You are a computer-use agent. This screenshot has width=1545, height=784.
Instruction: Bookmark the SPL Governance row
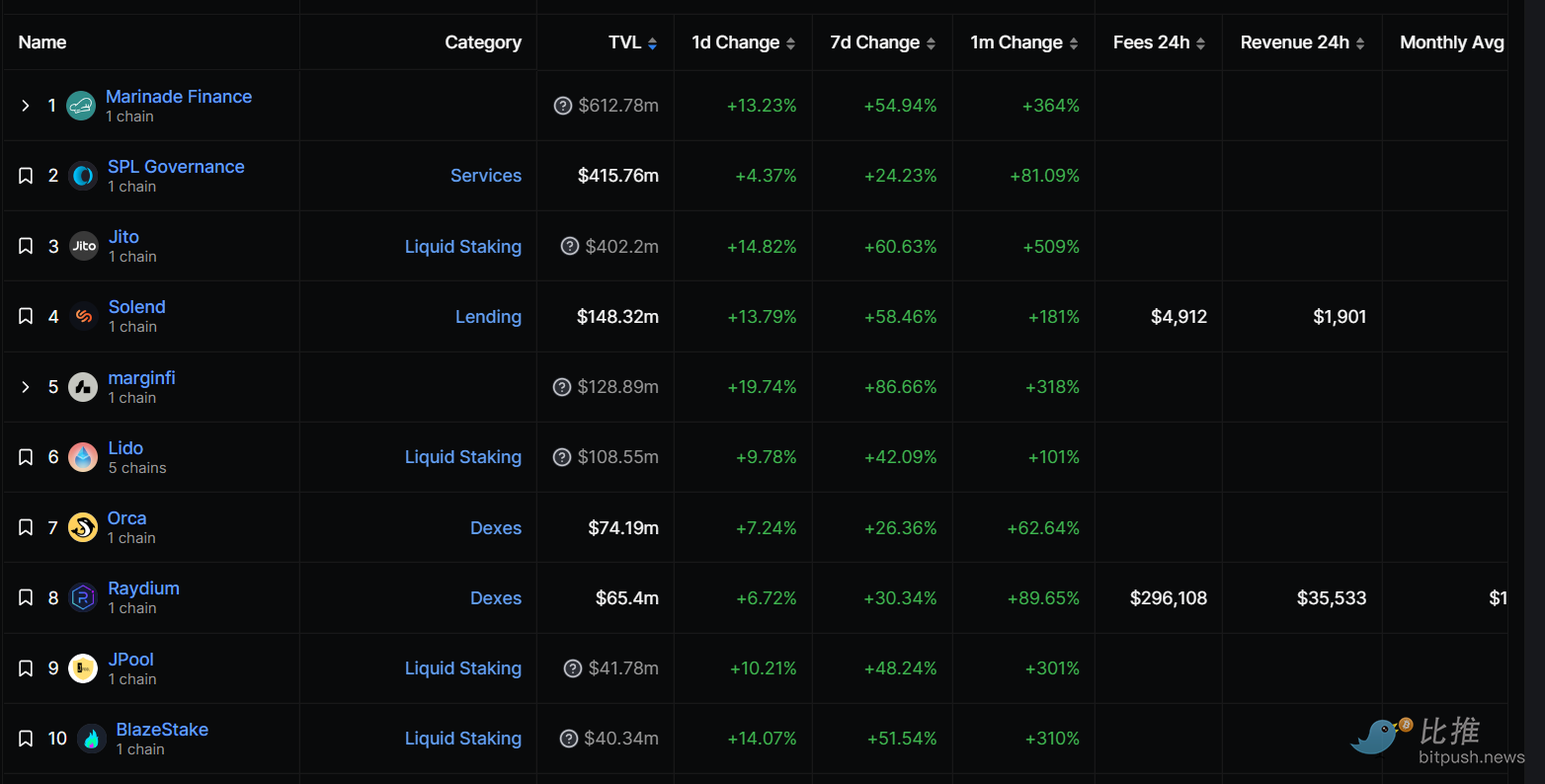[26, 176]
